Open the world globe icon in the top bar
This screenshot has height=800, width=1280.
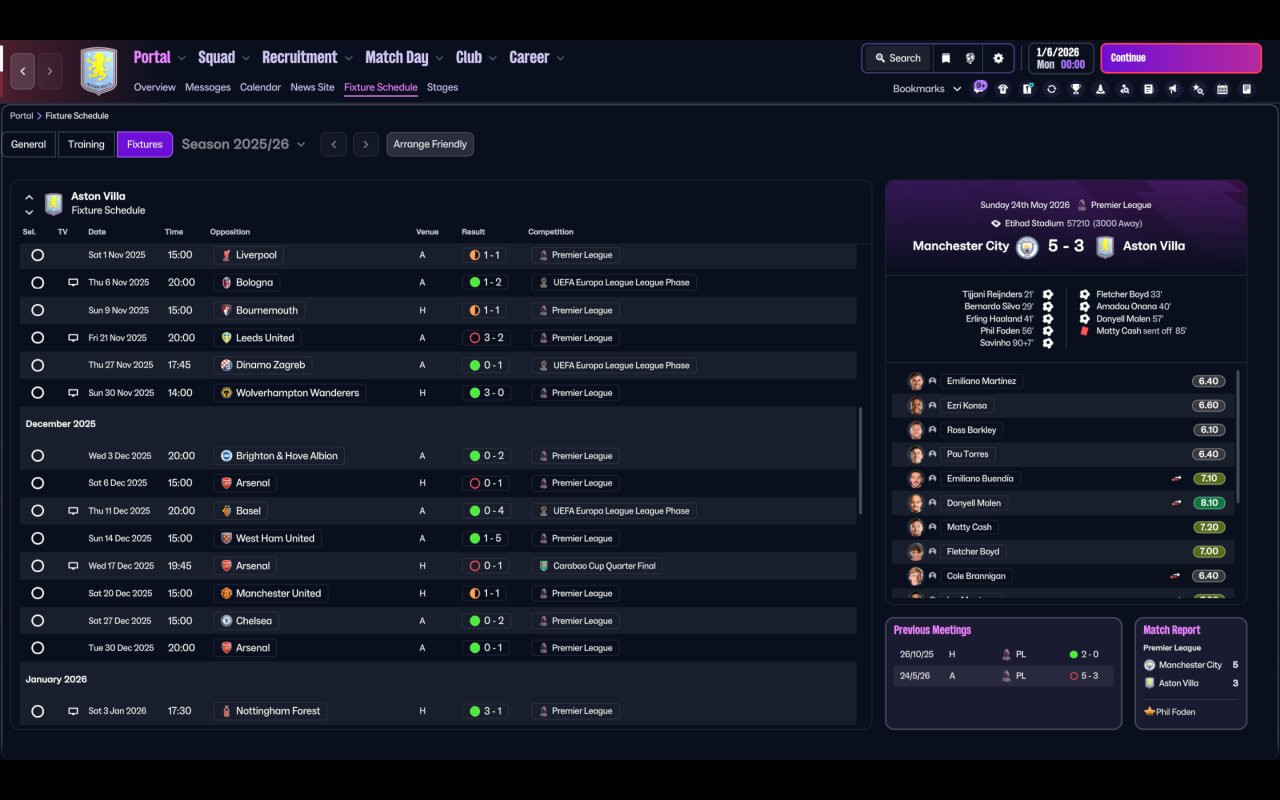tap(970, 58)
